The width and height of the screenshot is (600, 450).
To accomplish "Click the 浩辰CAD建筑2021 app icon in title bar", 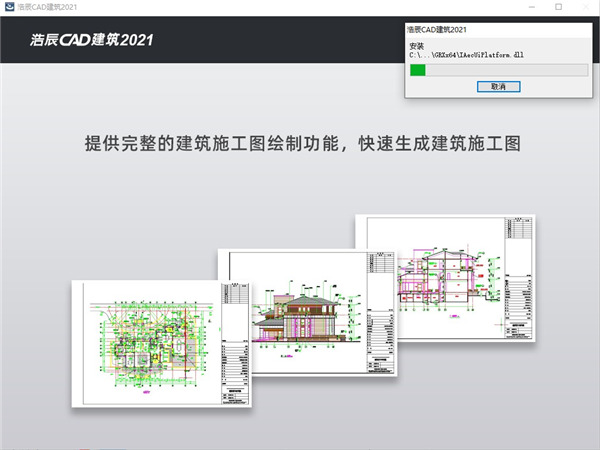I will click(x=9, y=7).
